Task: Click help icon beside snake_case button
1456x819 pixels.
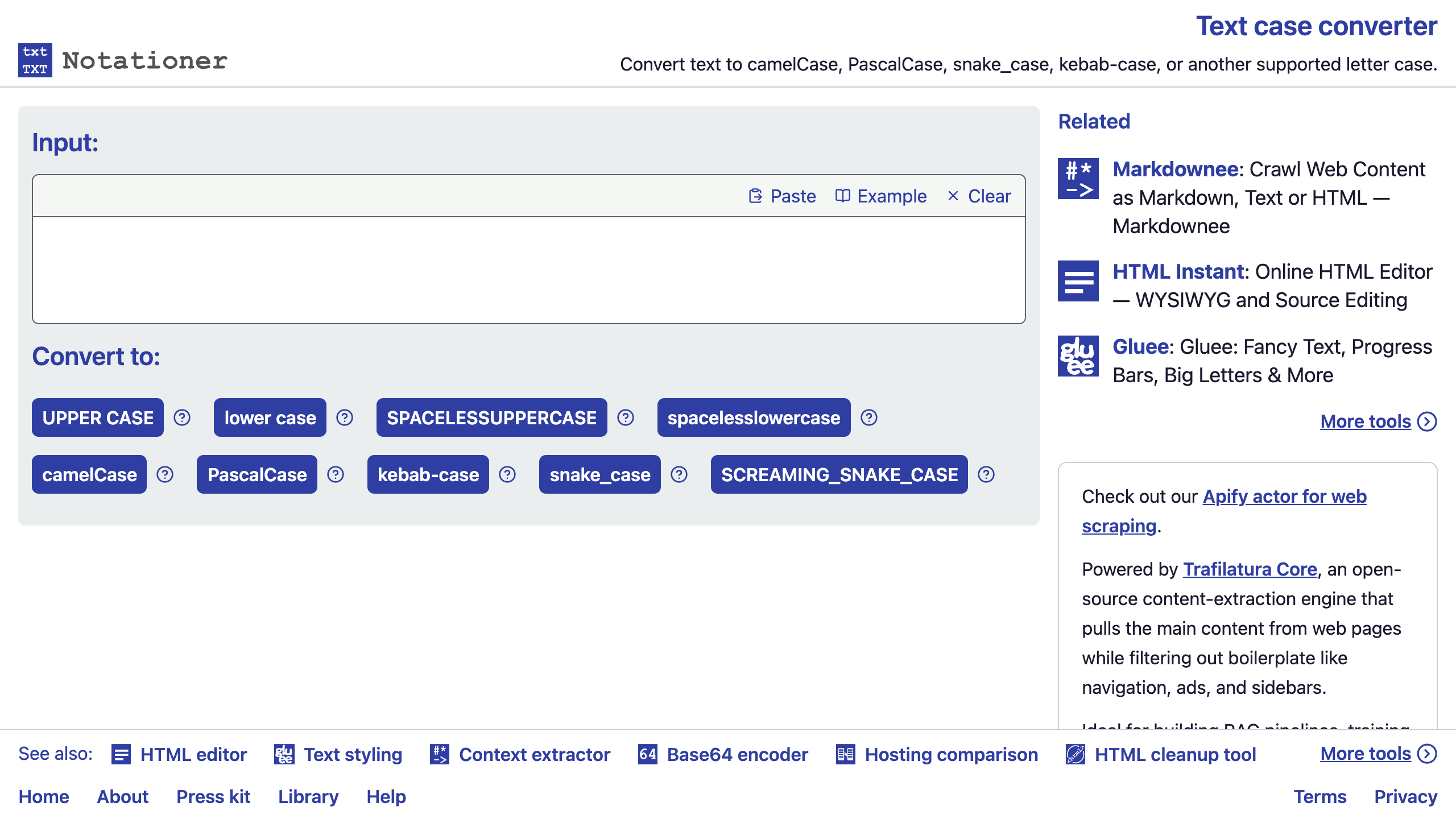Action: (x=679, y=474)
